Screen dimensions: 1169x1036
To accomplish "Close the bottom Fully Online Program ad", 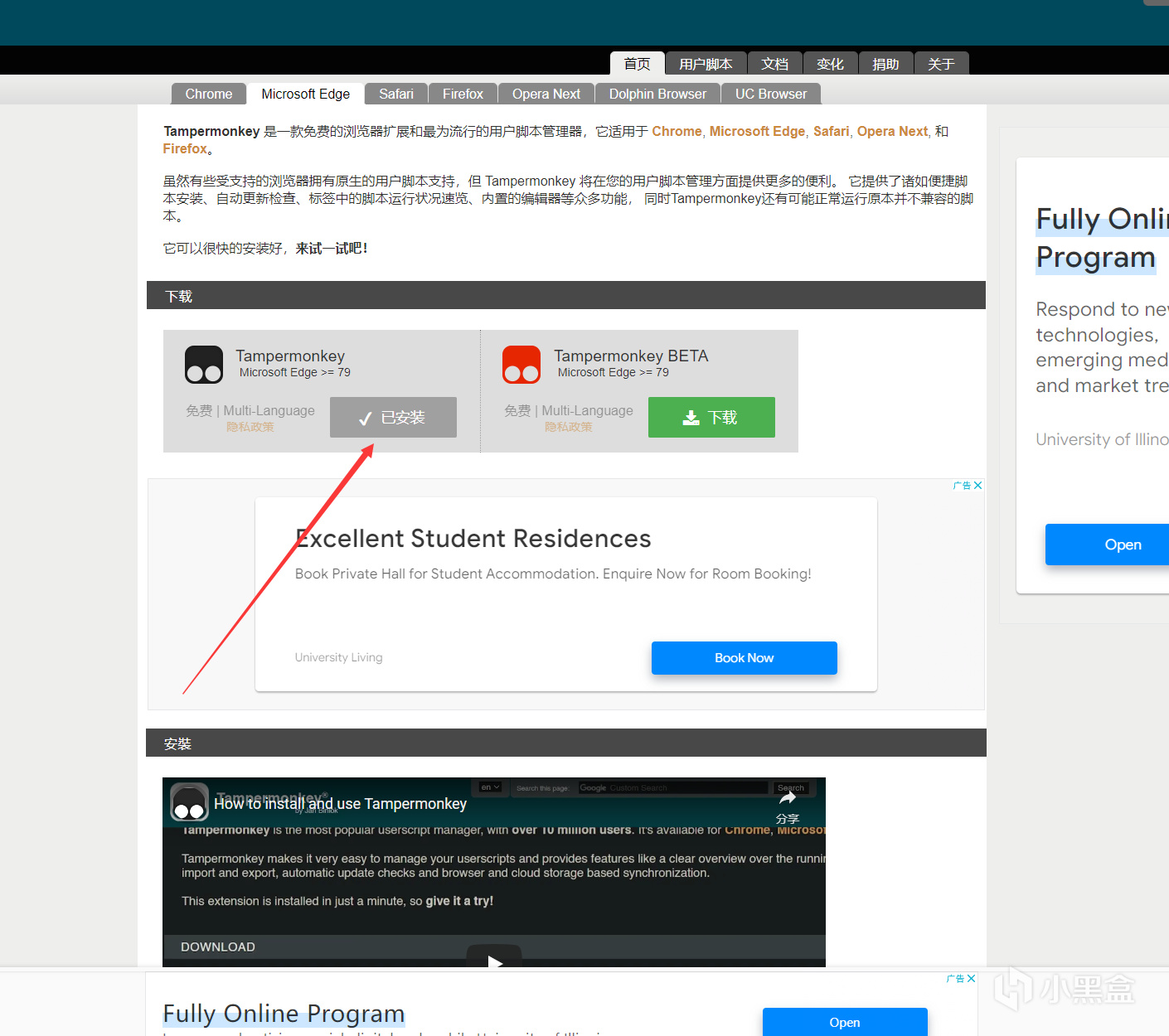I will tap(972, 979).
